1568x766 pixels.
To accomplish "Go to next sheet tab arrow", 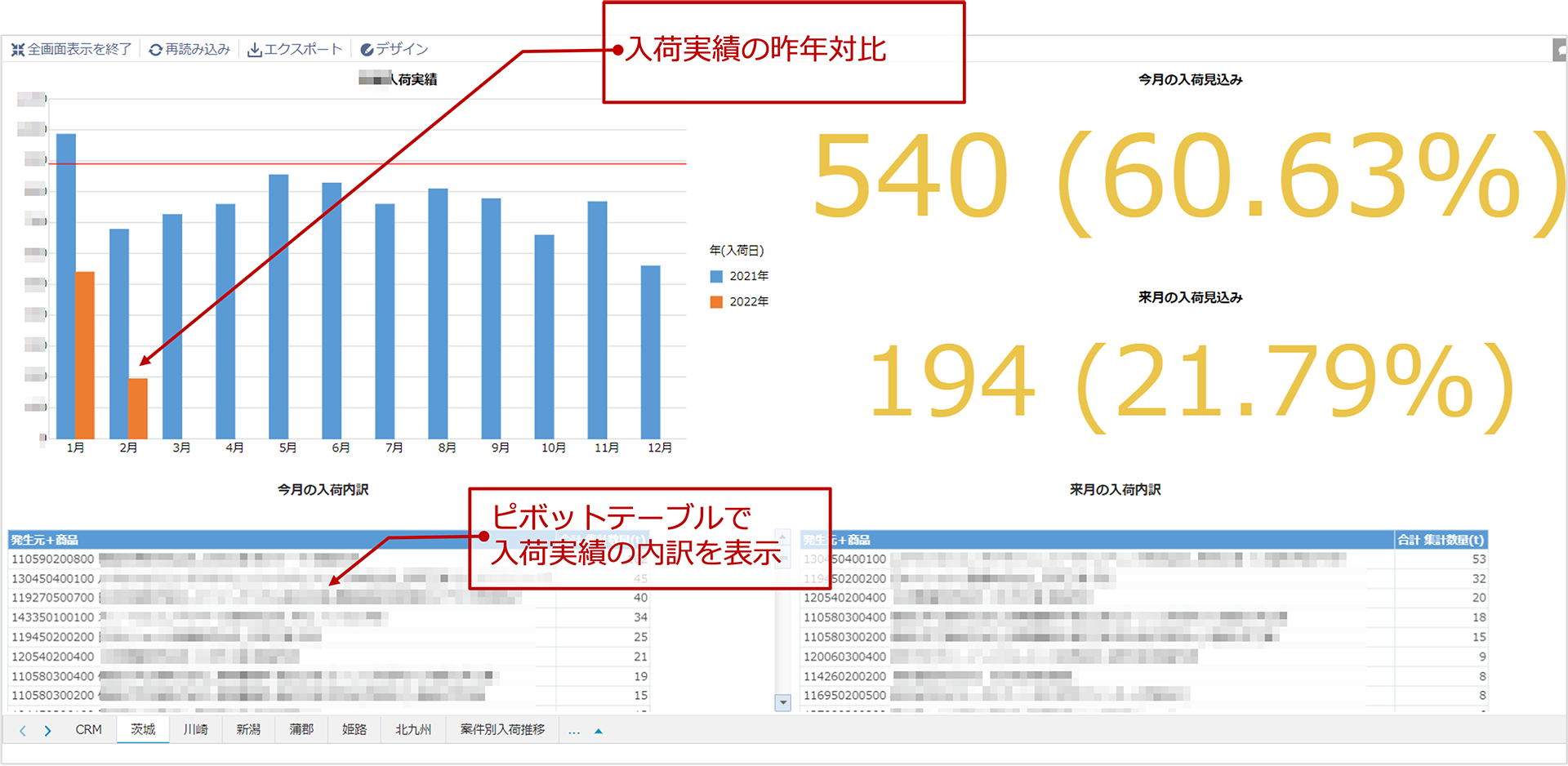I will click(48, 731).
